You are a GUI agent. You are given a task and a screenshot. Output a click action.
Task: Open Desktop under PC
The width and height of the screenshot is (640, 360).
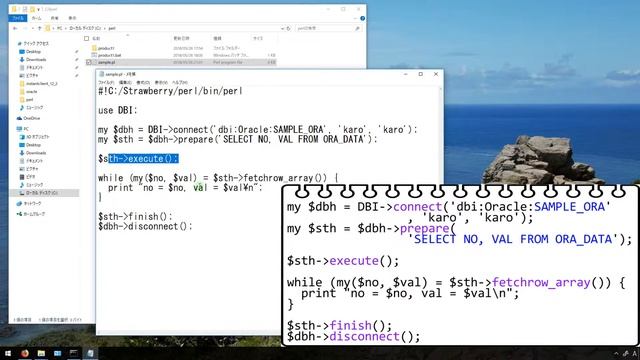[33, 145]
